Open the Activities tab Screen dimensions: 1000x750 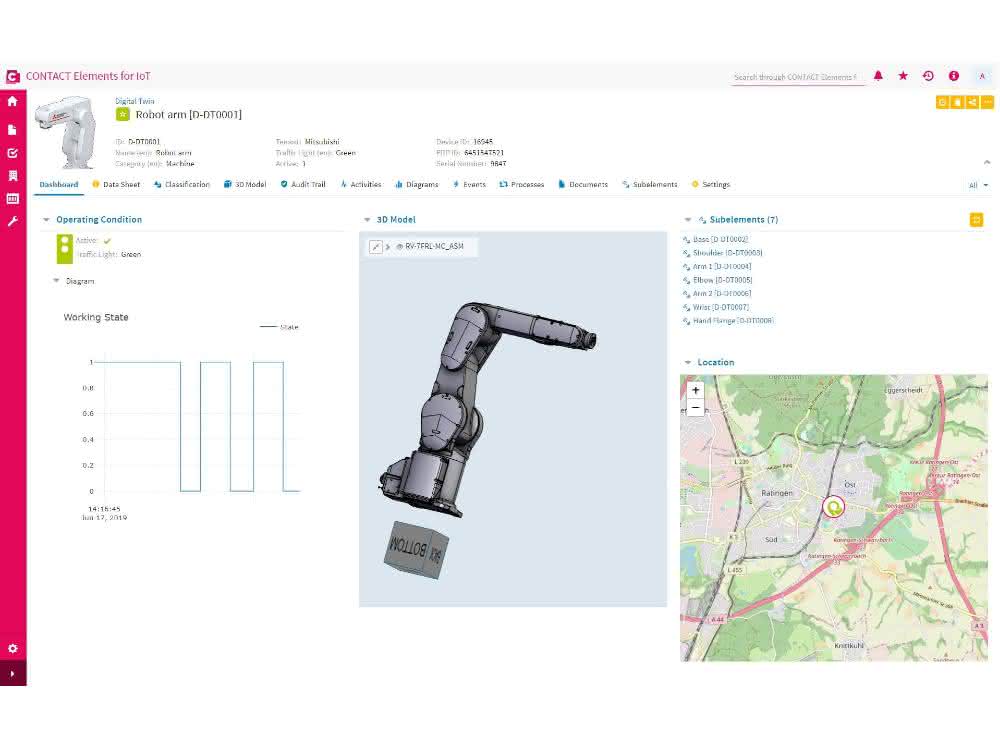(360, 184)
